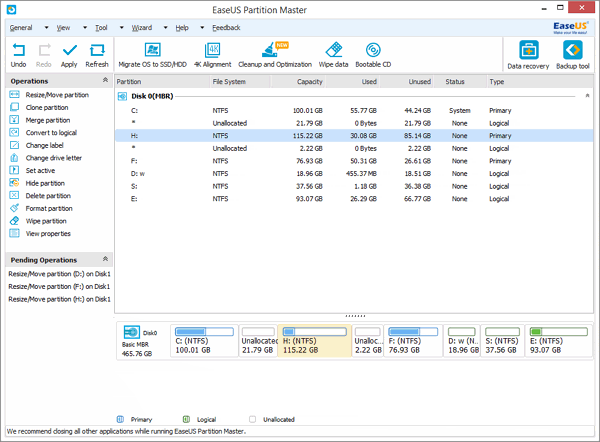Select the F: partition row
This screenshot has width=600, height=442.
click(354, 161)
